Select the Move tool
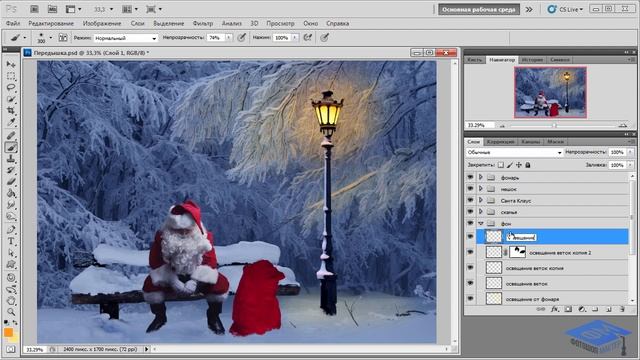Screen dimensions: 640x360 pyautogui.click(x=11, y=64)
